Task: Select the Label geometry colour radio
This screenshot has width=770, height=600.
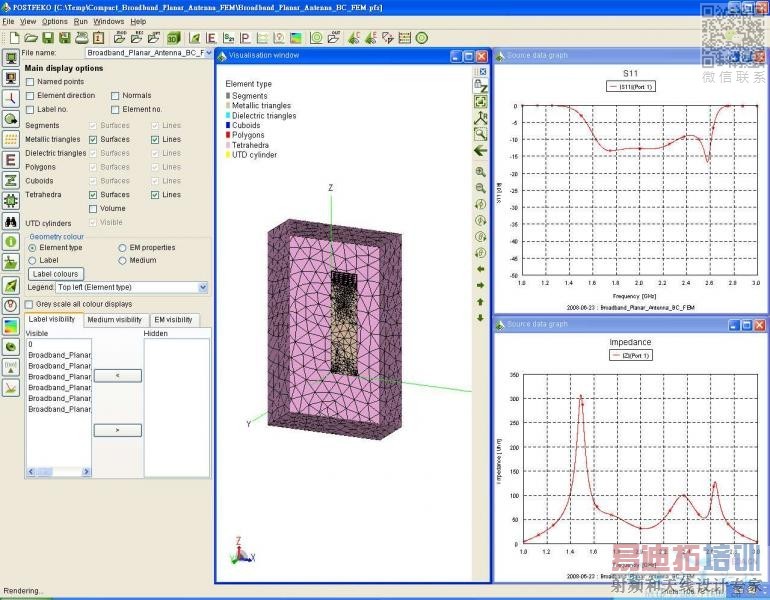Action: pos(32,261)
